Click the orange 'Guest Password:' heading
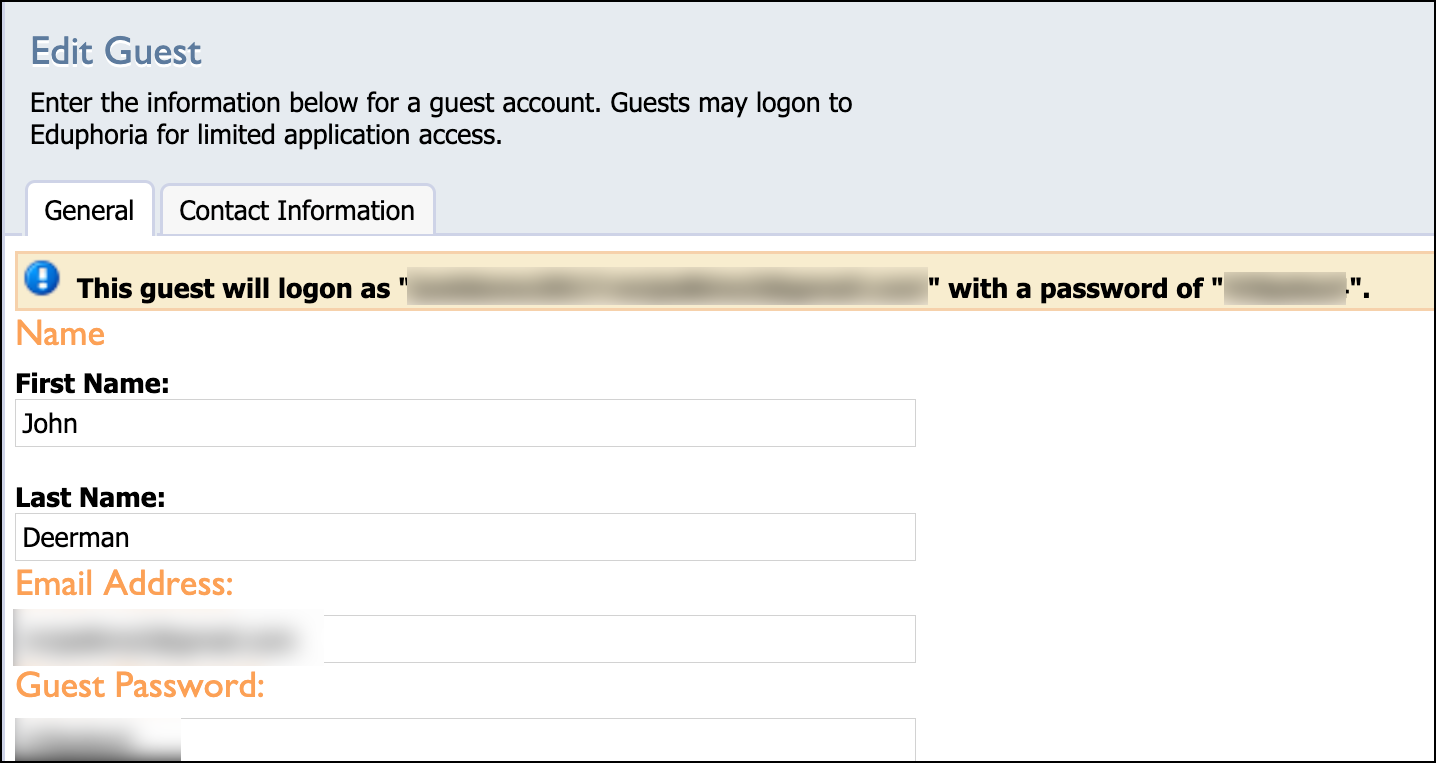 pos(140,686)
